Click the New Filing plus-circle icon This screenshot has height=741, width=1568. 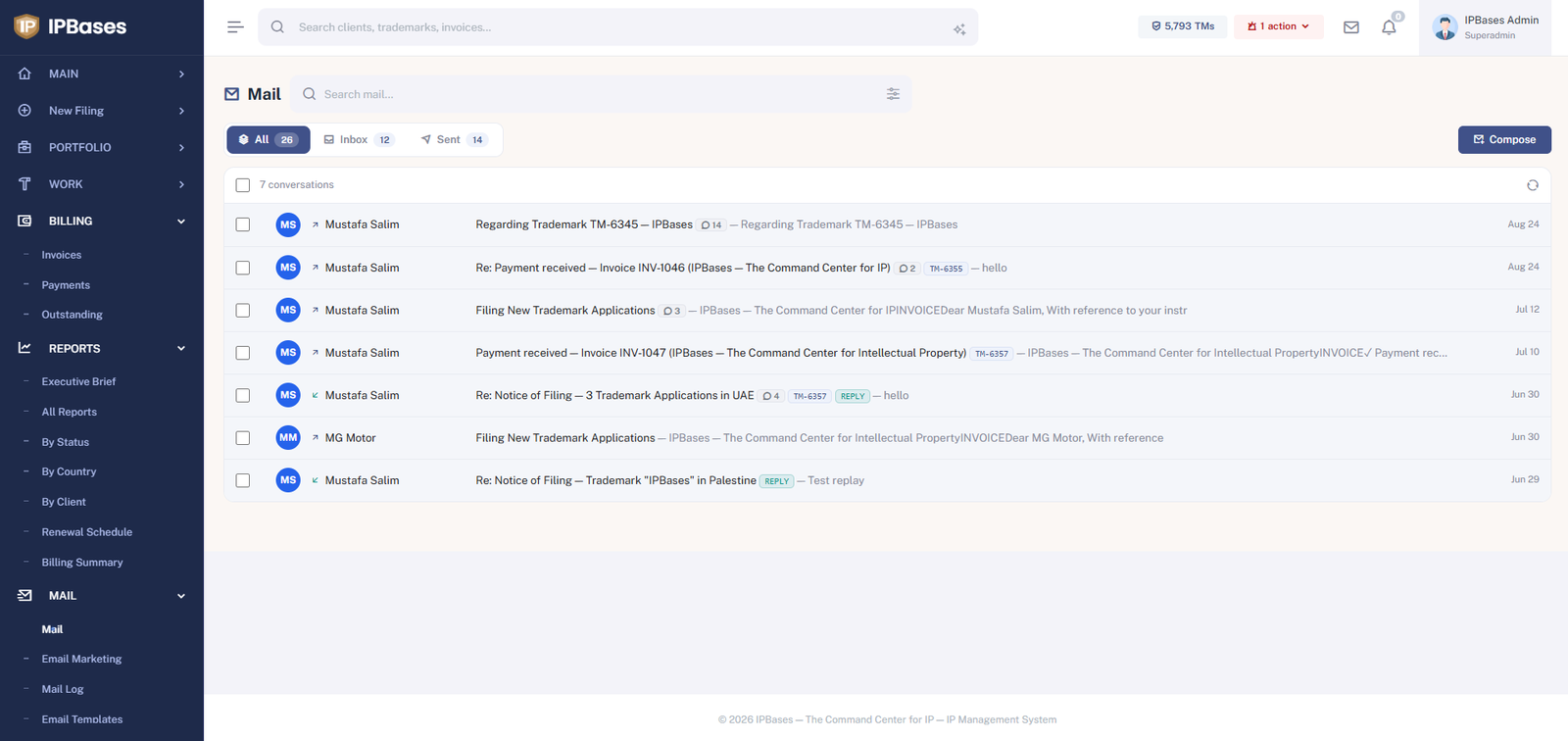pyautogui.click(x=24, y=111)
